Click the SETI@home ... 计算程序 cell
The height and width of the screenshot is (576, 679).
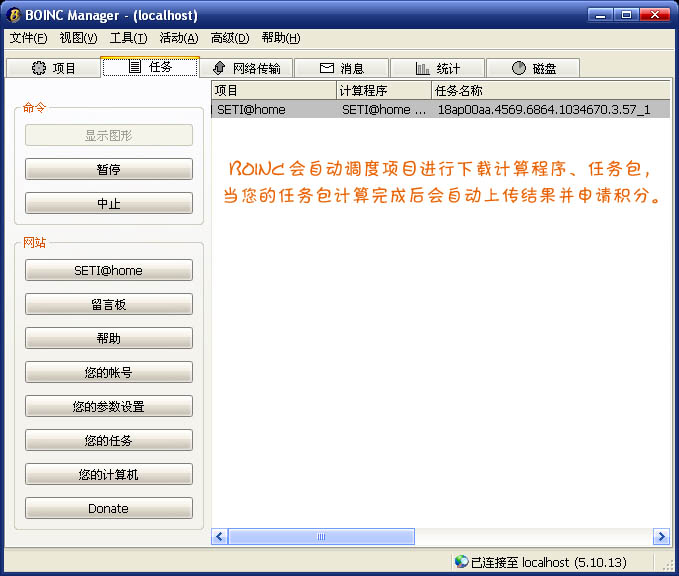tap(384, 110)
